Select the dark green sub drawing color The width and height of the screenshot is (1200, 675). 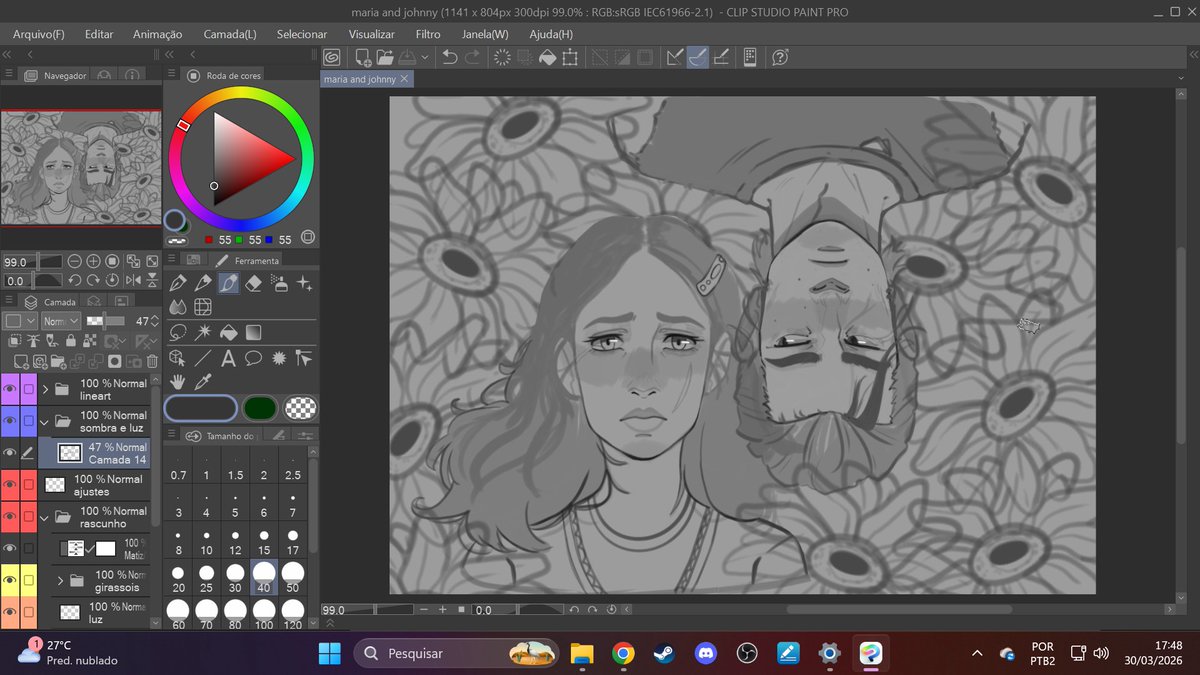[x=259, y=407]
